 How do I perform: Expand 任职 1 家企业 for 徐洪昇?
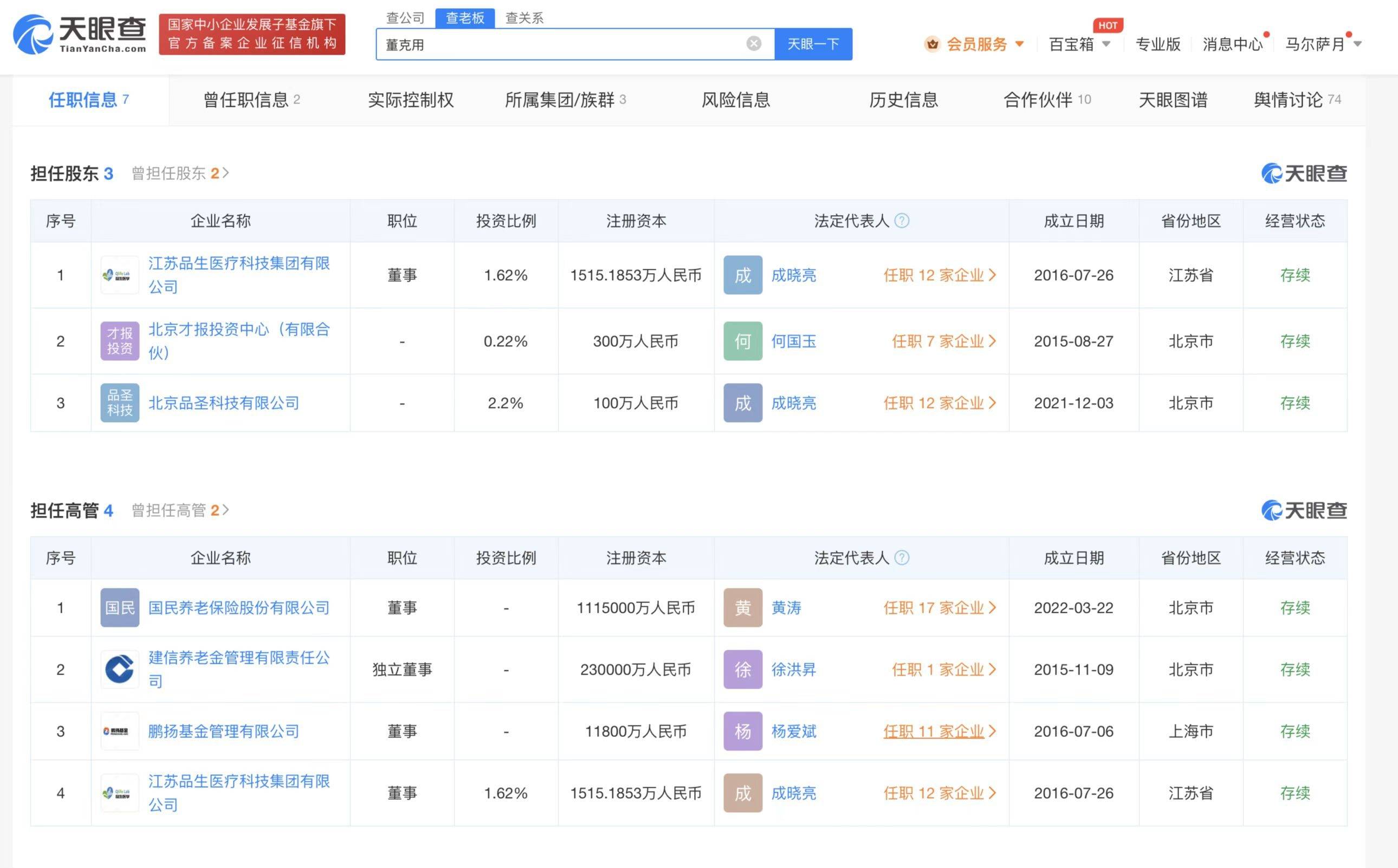click(943, 669)
